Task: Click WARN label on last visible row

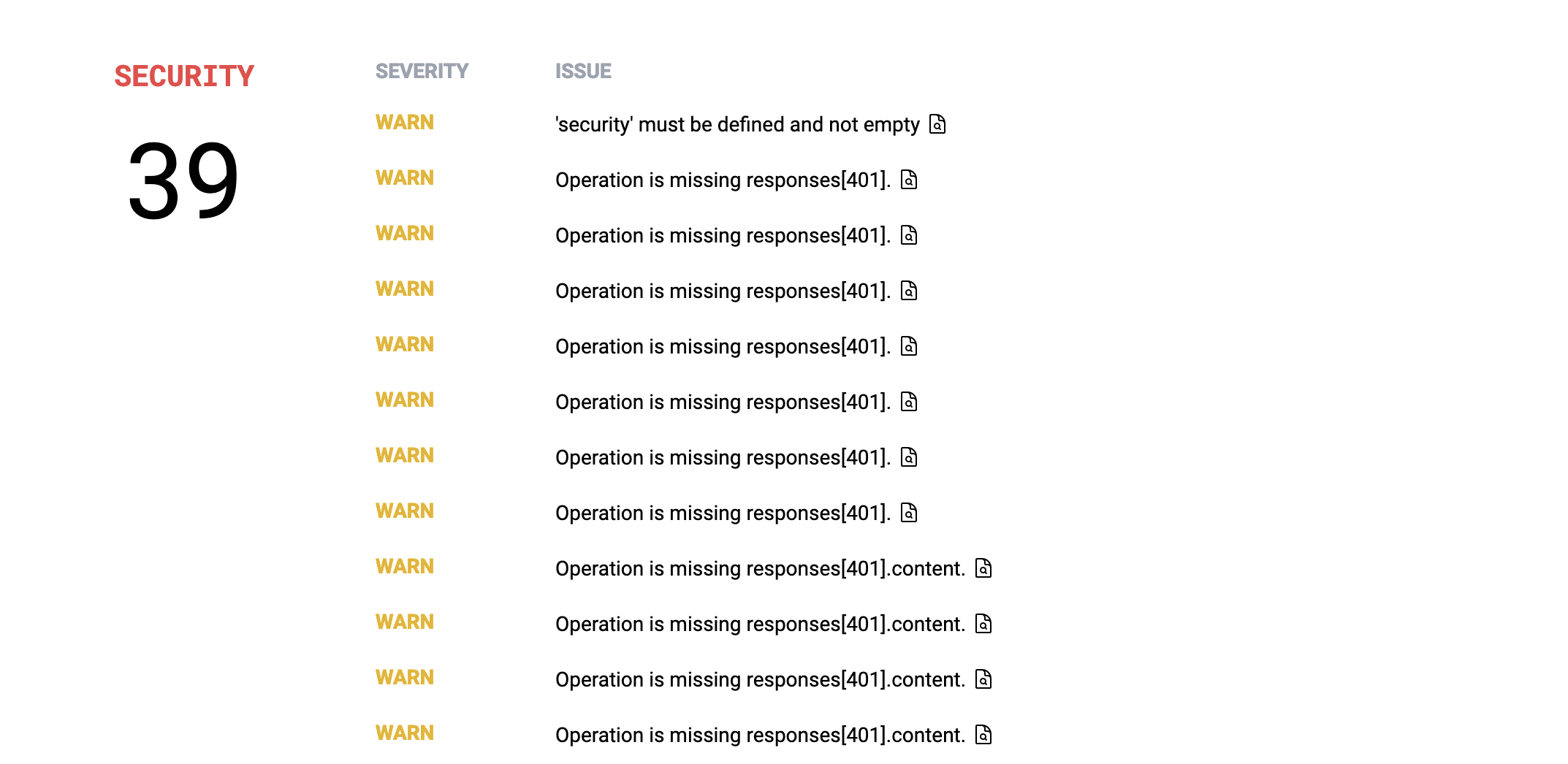Action: point(405,733)
